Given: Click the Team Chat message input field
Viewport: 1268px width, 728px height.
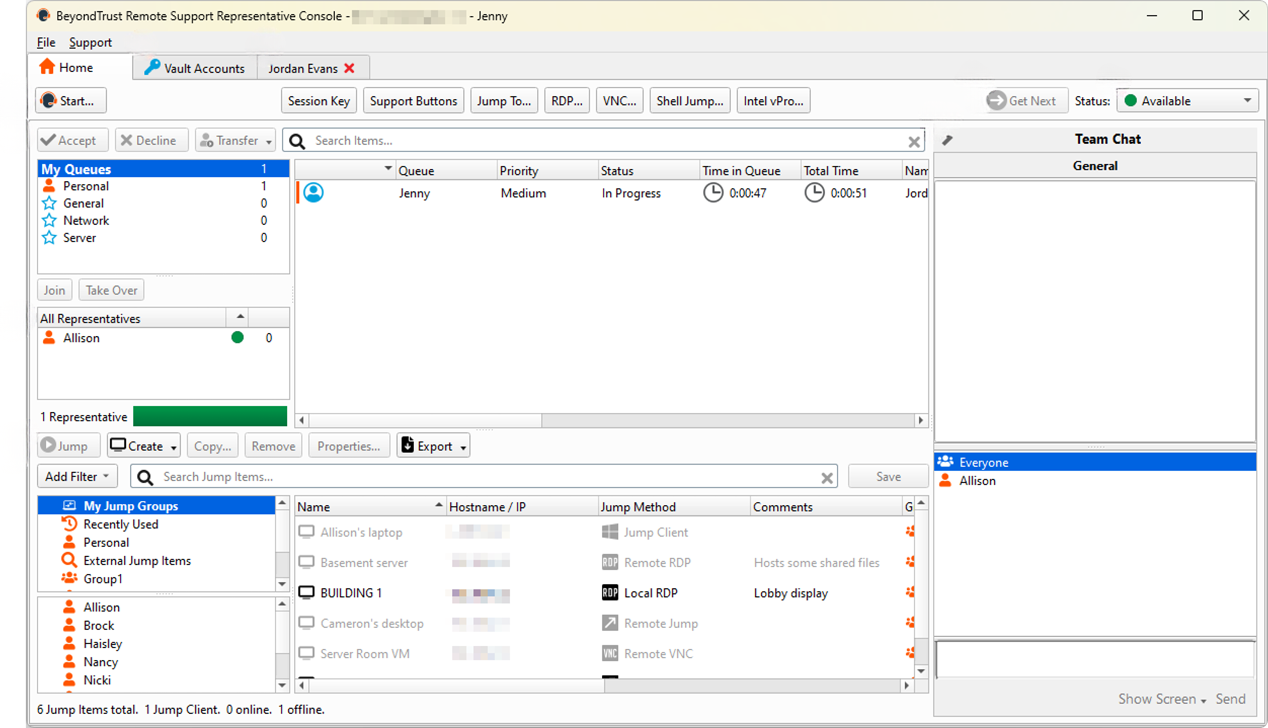Looking at the screenshot, I should (x=1094, y=660).
